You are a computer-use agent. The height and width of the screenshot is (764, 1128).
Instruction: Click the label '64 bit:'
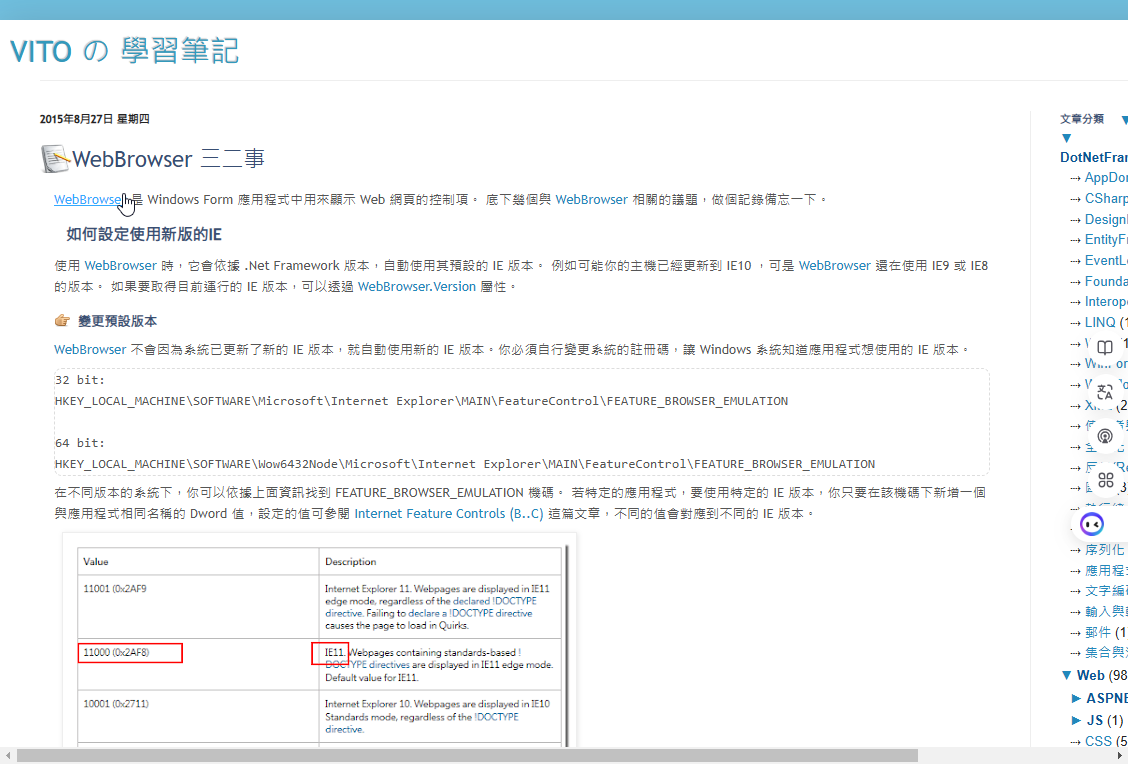[80, 443]
